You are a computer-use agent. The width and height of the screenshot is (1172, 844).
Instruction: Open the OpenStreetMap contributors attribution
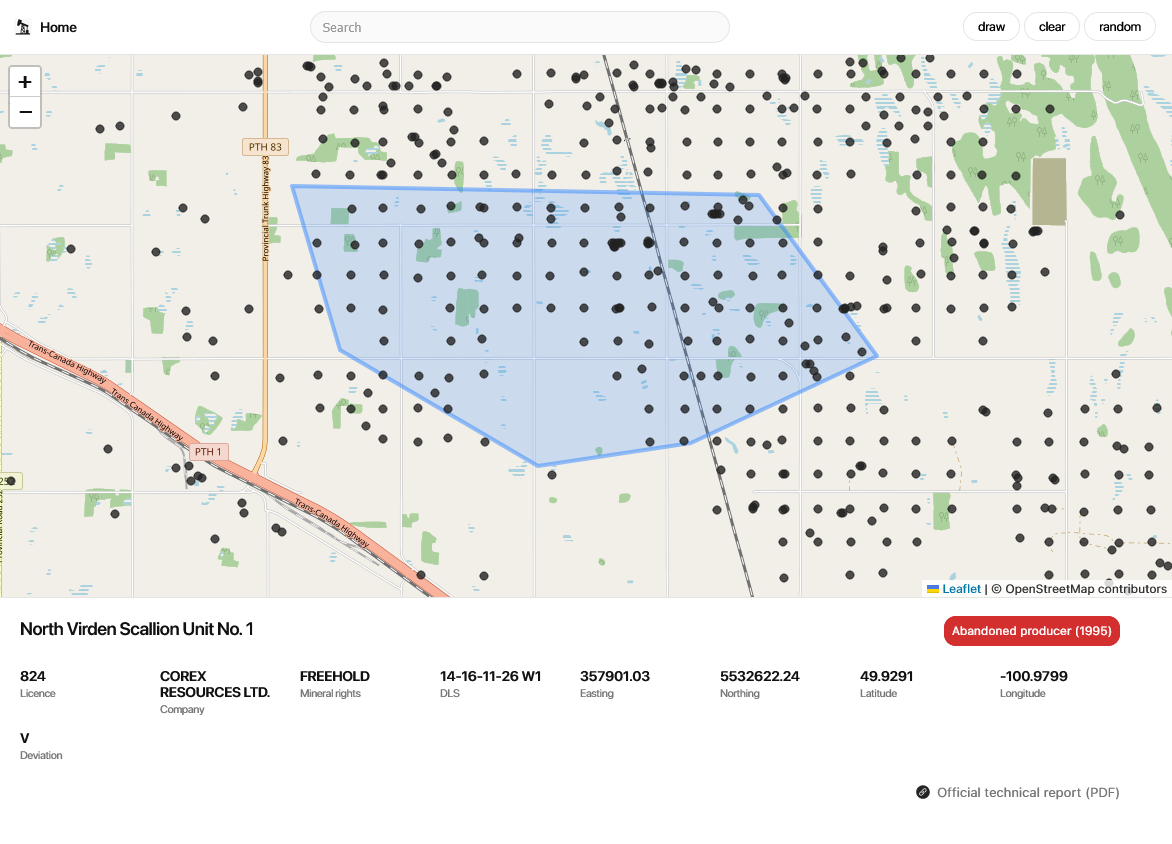1085,589
